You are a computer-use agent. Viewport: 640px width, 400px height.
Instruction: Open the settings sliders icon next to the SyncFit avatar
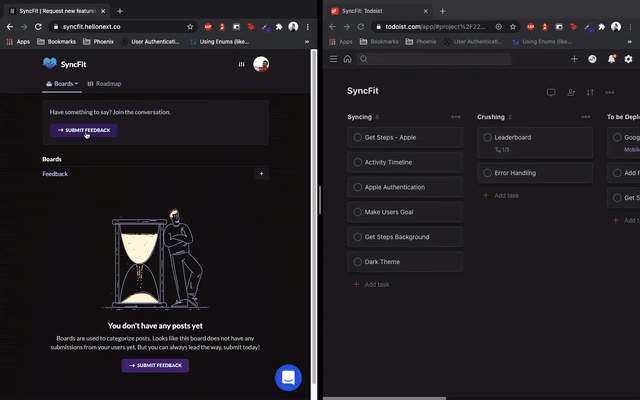click(x=241, y=64)
